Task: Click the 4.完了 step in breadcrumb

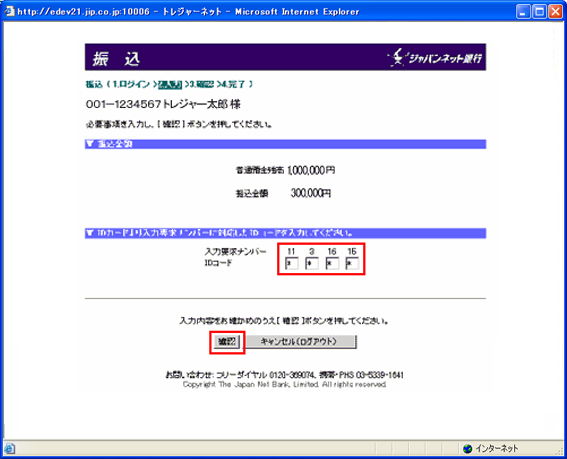Action: pos(233,85)
